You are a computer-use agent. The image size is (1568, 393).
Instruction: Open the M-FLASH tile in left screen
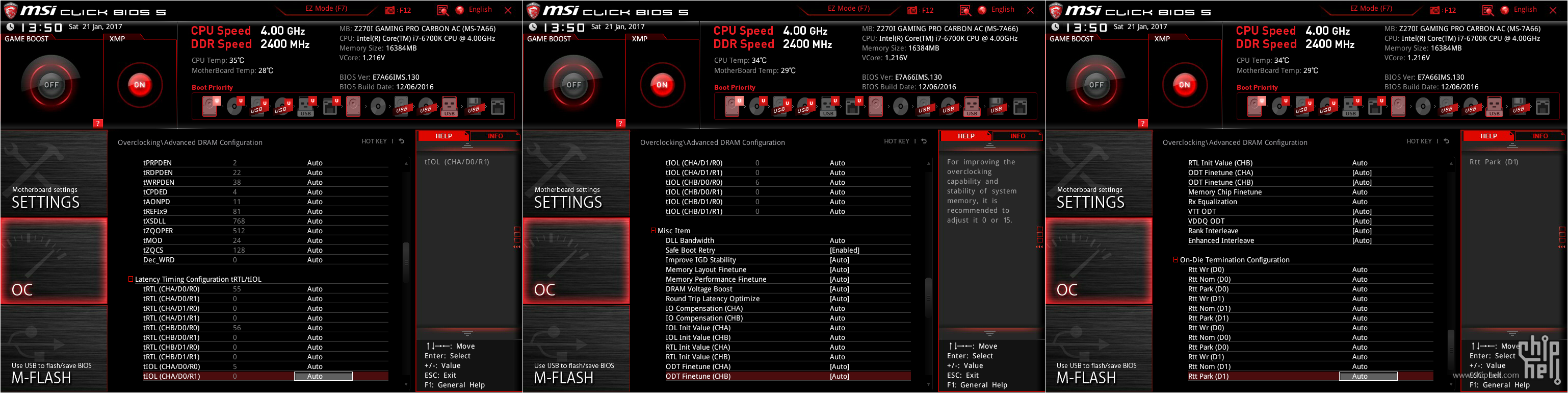(x=54, y=348)
